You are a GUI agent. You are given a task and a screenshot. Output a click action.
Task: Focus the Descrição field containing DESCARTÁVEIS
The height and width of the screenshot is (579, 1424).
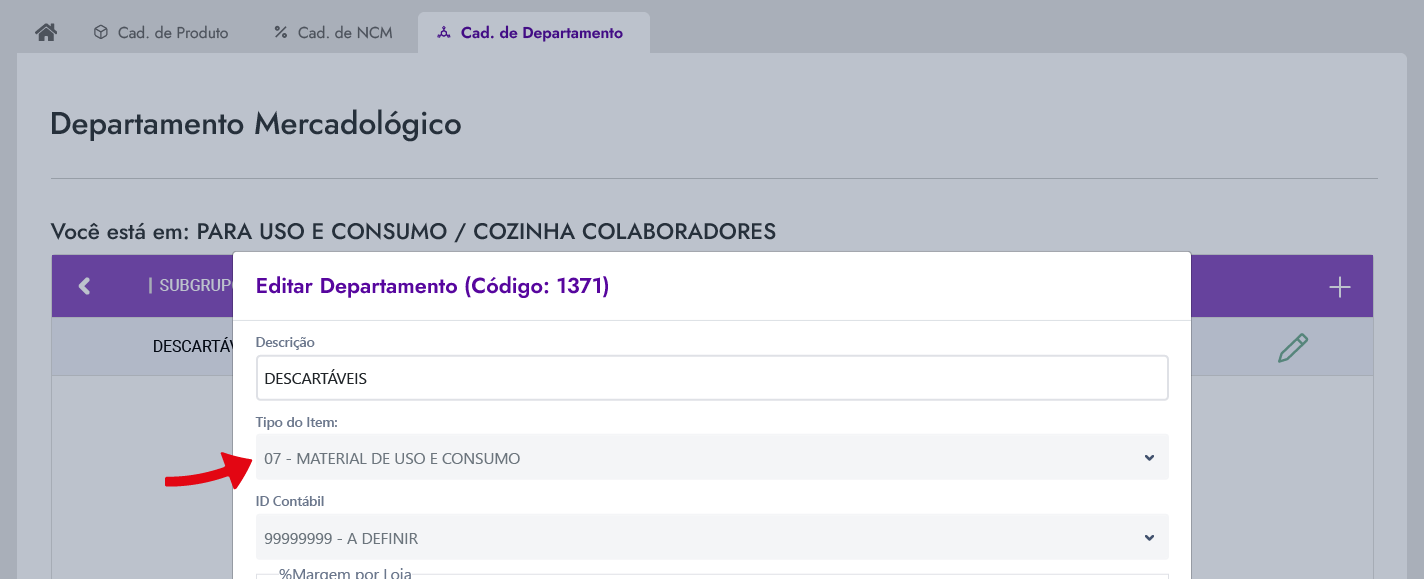coord(712,378)
